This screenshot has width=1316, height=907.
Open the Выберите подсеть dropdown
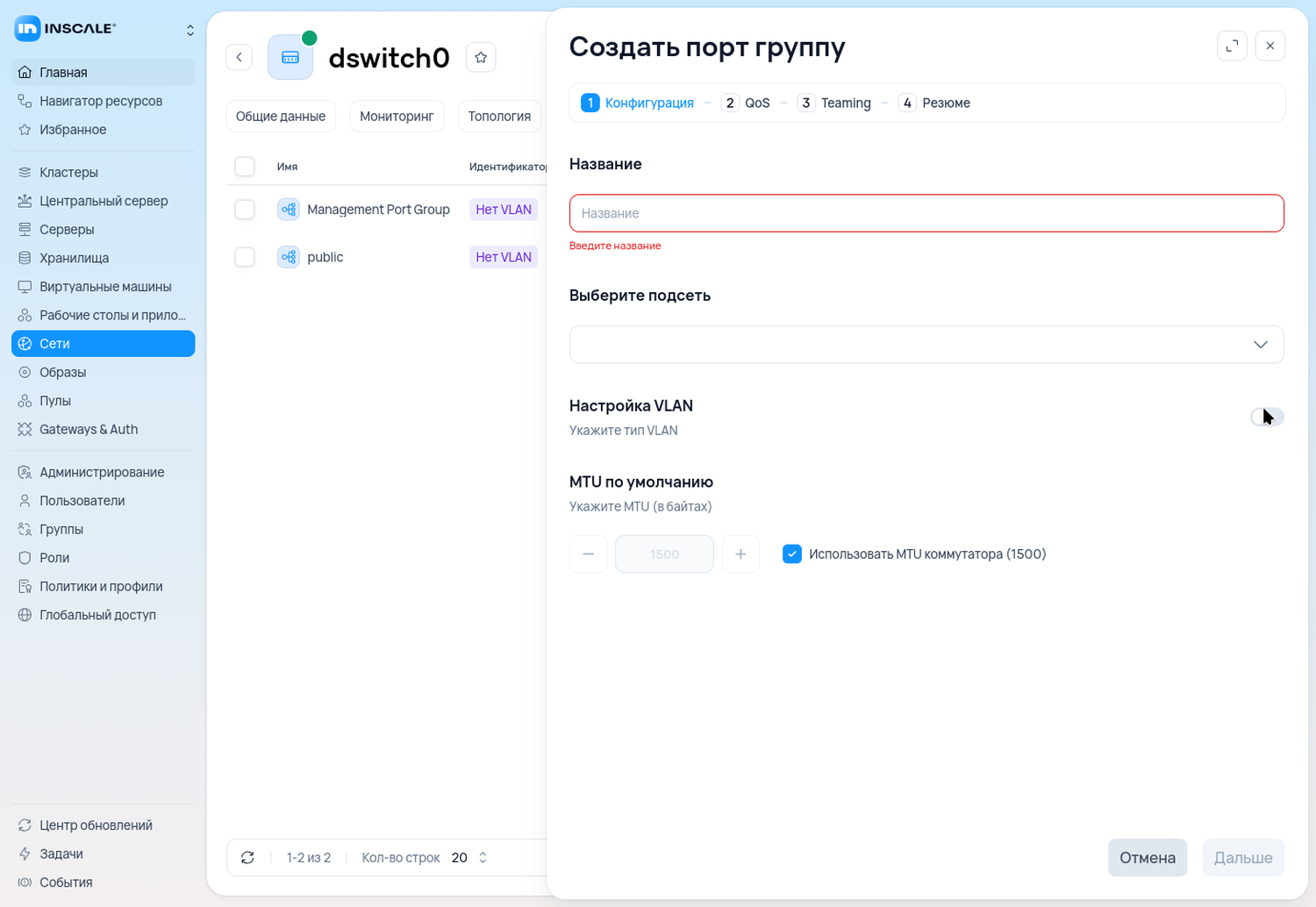tap(926, 345)
